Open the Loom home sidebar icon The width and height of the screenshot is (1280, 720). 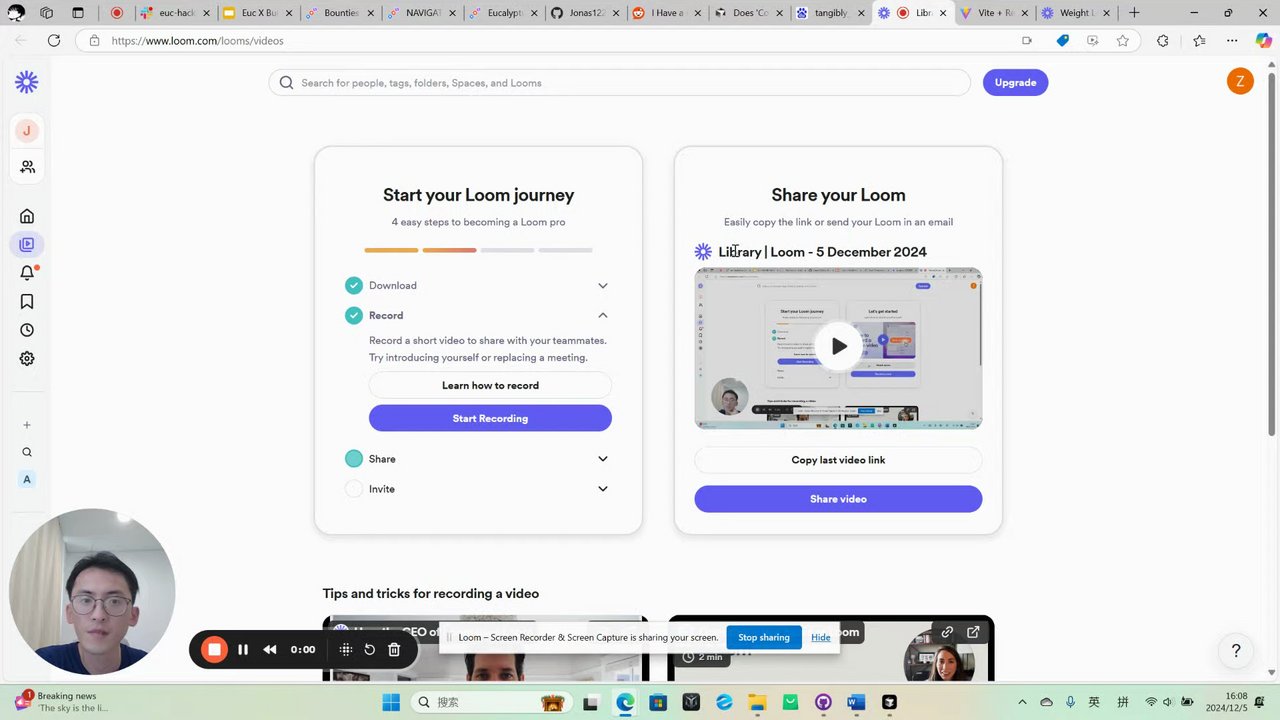coord(27,216)
